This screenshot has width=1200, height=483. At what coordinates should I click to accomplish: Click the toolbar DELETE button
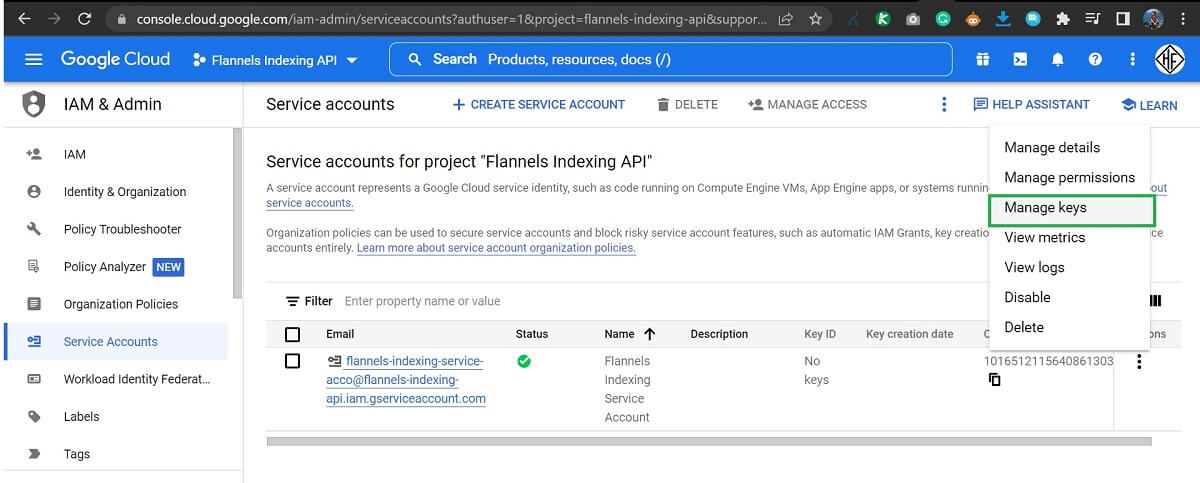[x=687, y=104]
